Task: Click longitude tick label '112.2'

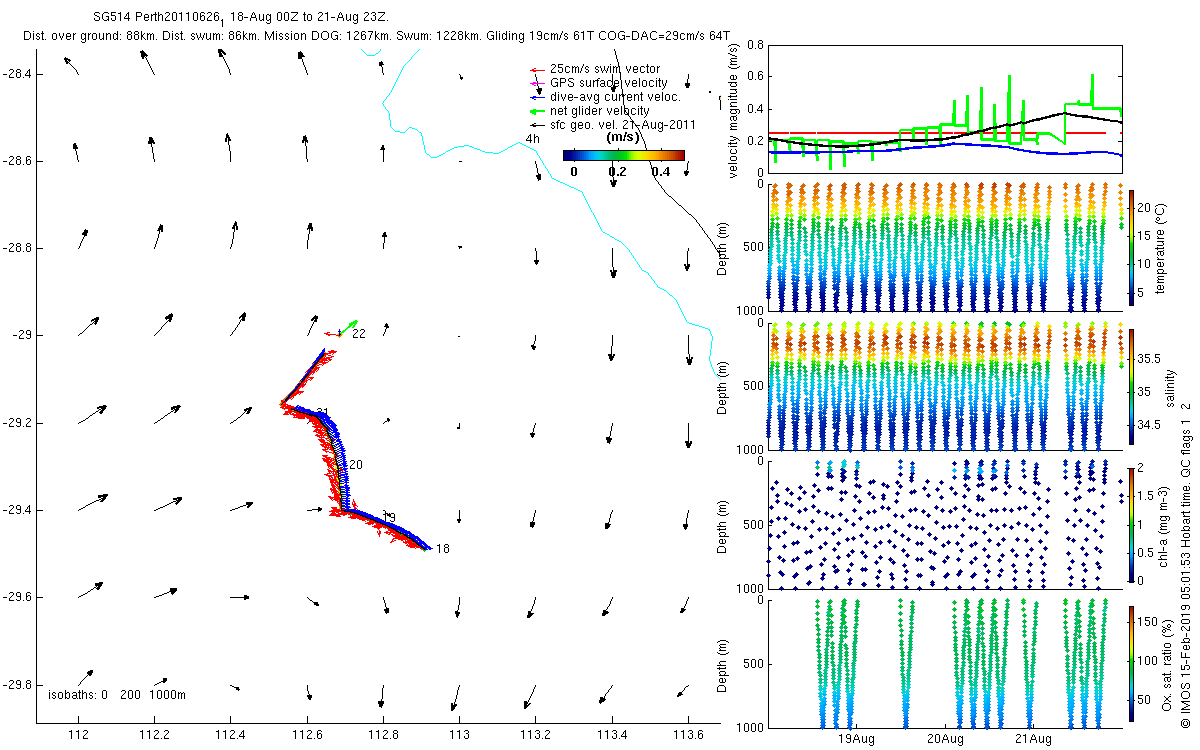Action: (x=154, y=735)
